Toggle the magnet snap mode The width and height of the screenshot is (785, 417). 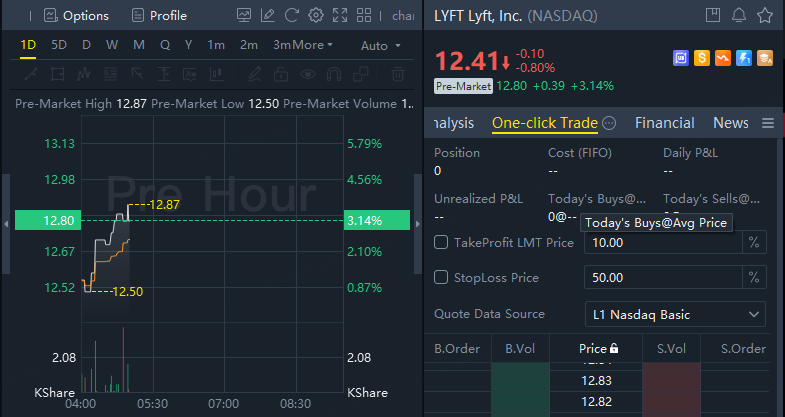pos(334,75)
